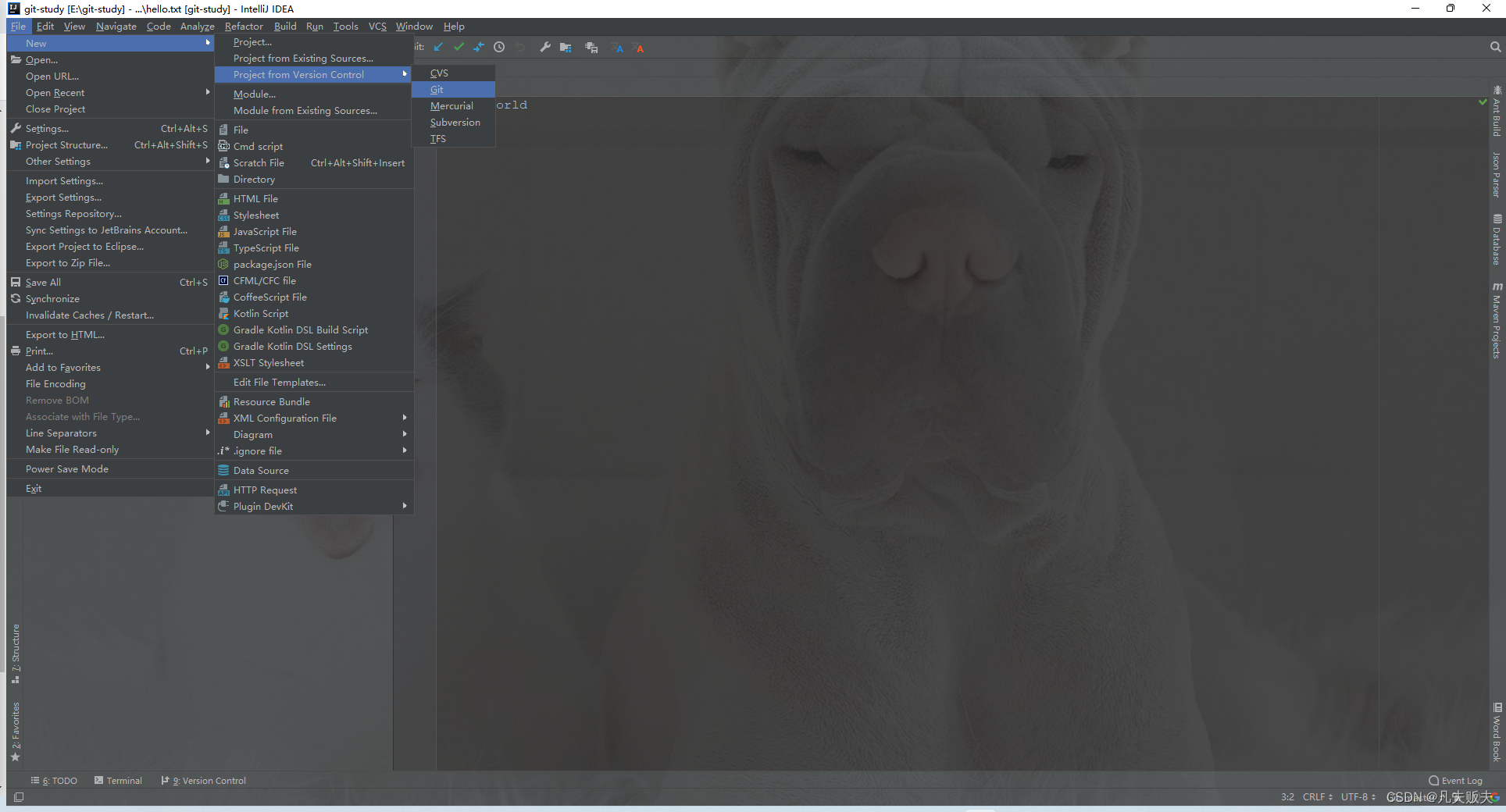Viewport: 1506px width, 812px height.
Task: Open the Json Parser side panel
Action: pyautogui.click(x=1497, y=174)
